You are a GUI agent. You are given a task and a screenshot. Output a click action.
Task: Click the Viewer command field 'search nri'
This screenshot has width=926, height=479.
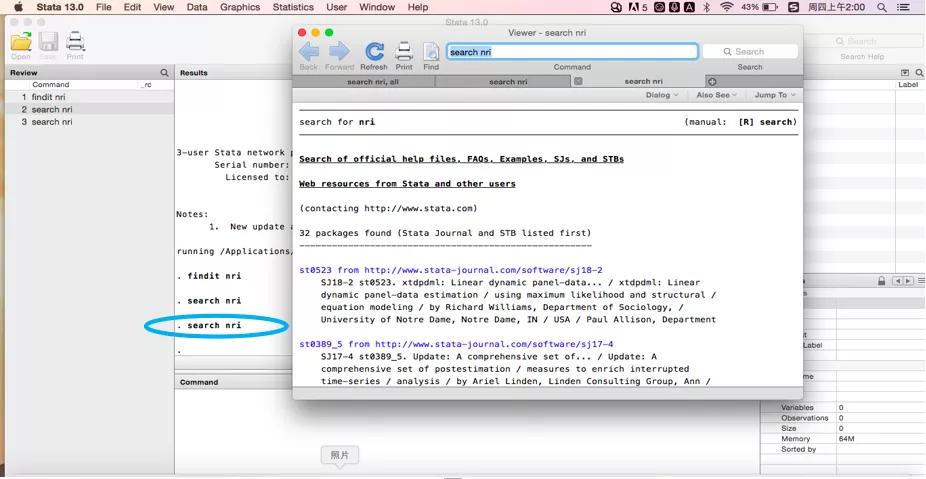(572, 52)
